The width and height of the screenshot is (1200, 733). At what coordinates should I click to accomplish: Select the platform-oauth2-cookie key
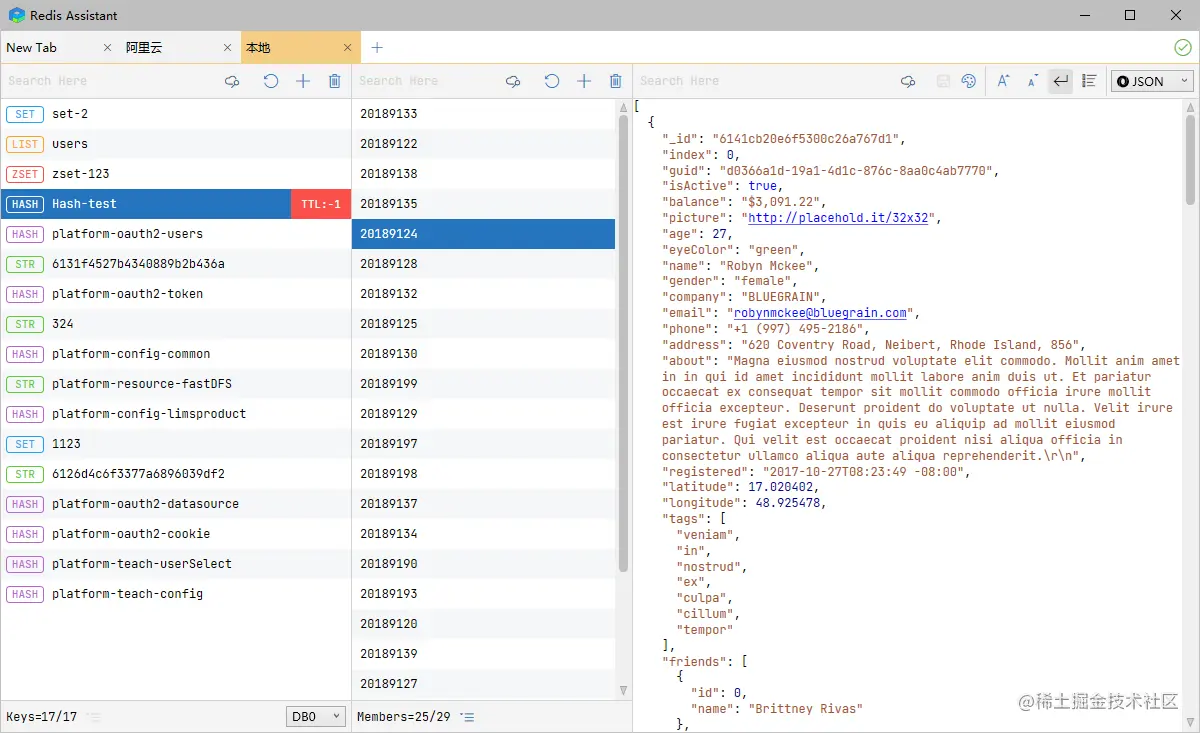point(175,534)
